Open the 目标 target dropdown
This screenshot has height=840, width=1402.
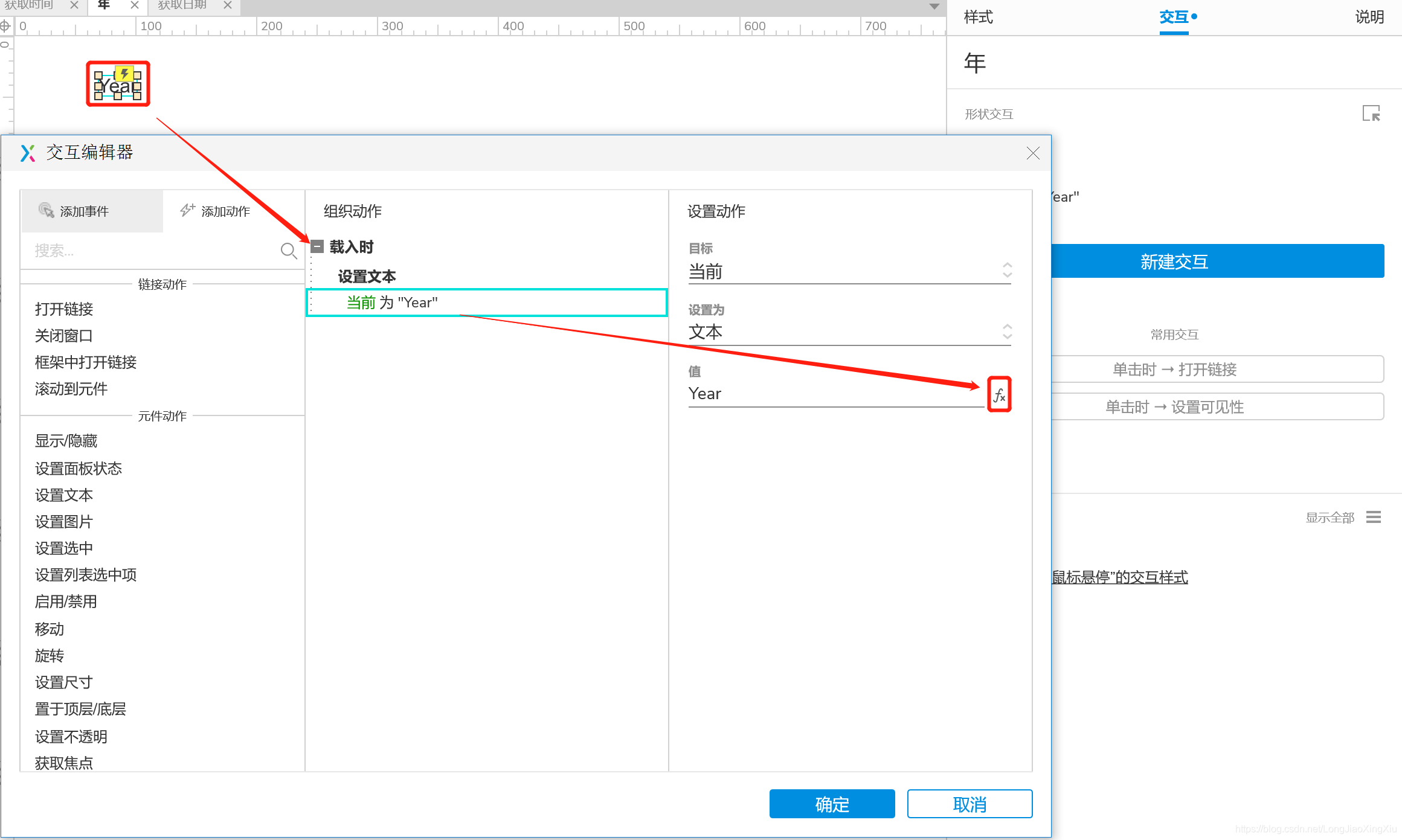[x=849, y=272]
